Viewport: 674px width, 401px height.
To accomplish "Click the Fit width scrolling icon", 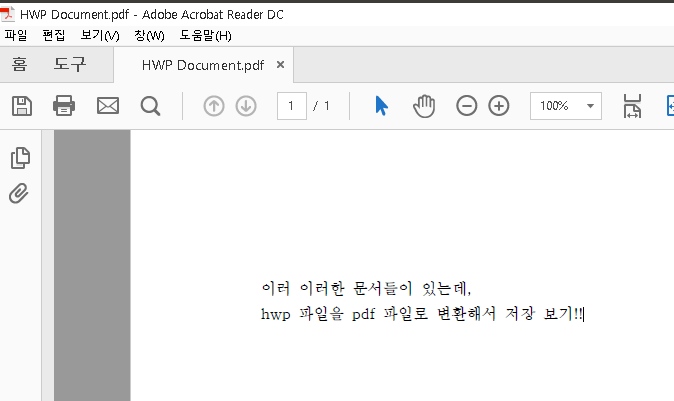I will click(x=632, y=106).
